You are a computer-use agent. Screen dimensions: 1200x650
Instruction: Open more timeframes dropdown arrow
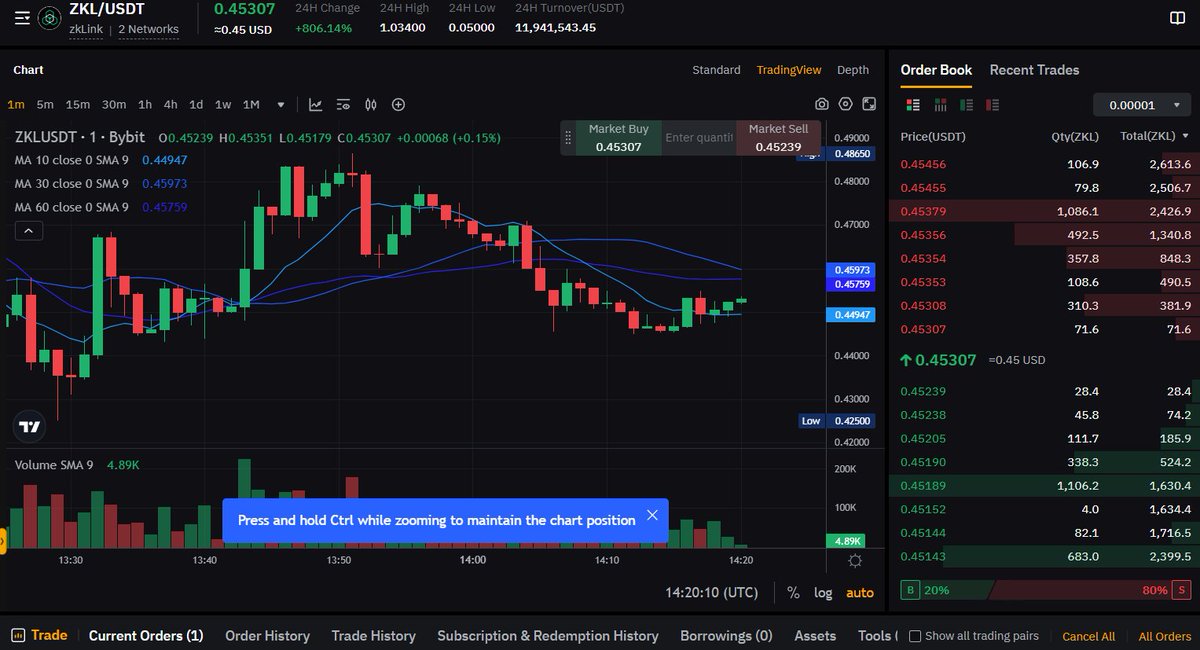(281, 105)
